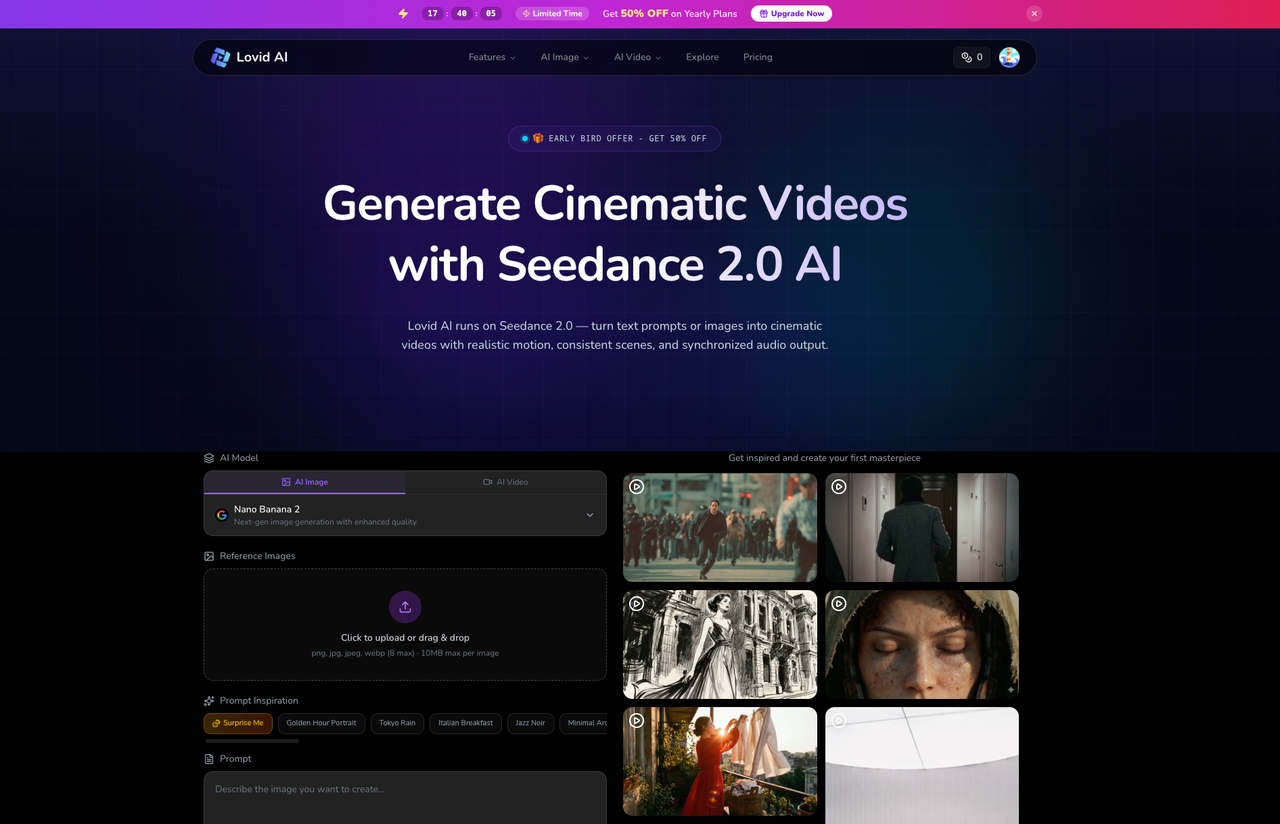Click the Upgrade Now button
1280x824 pixels.
click(x=791, y=14)
